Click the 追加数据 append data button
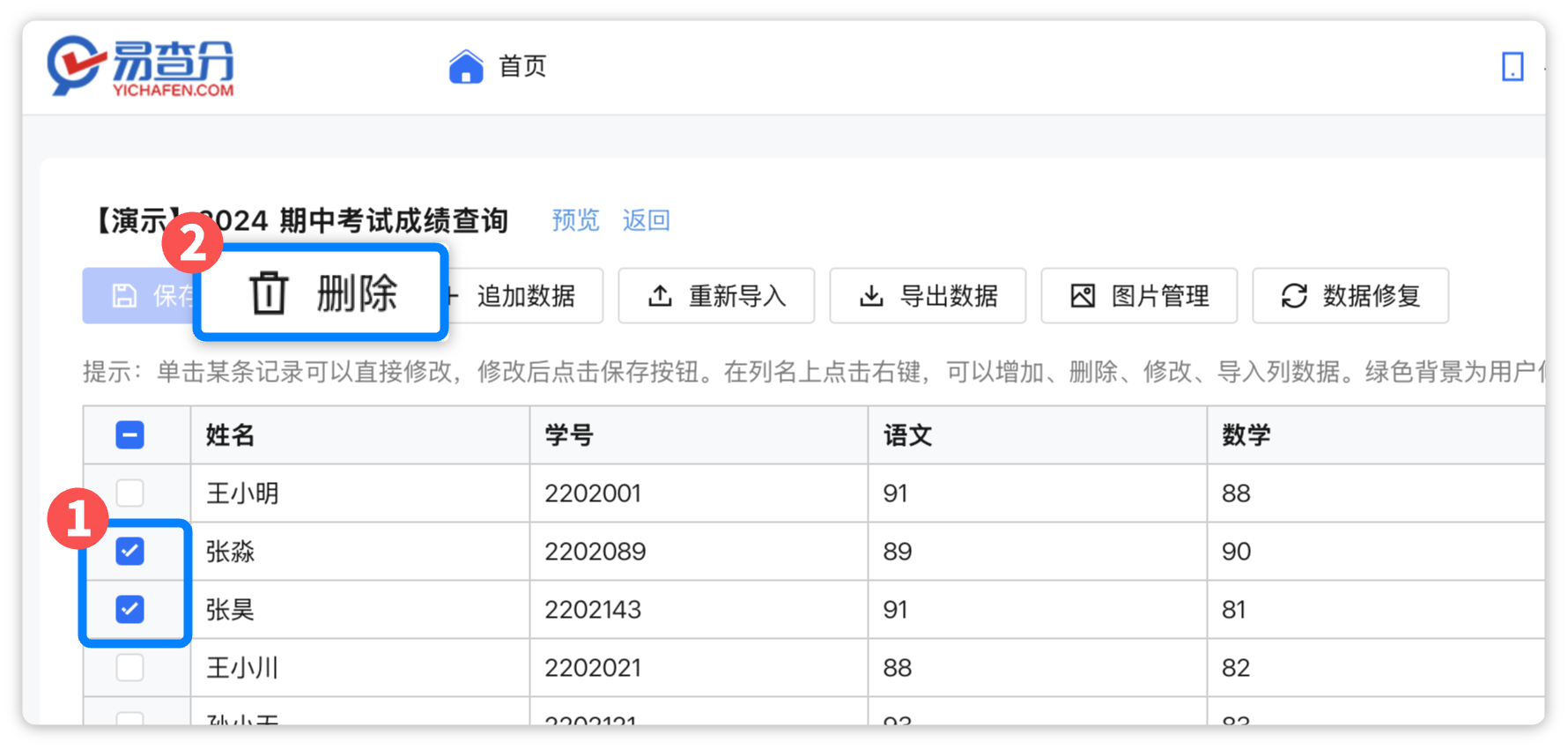Image resolution: width=1568 pixels, height=749 pixels. (525, 296)
